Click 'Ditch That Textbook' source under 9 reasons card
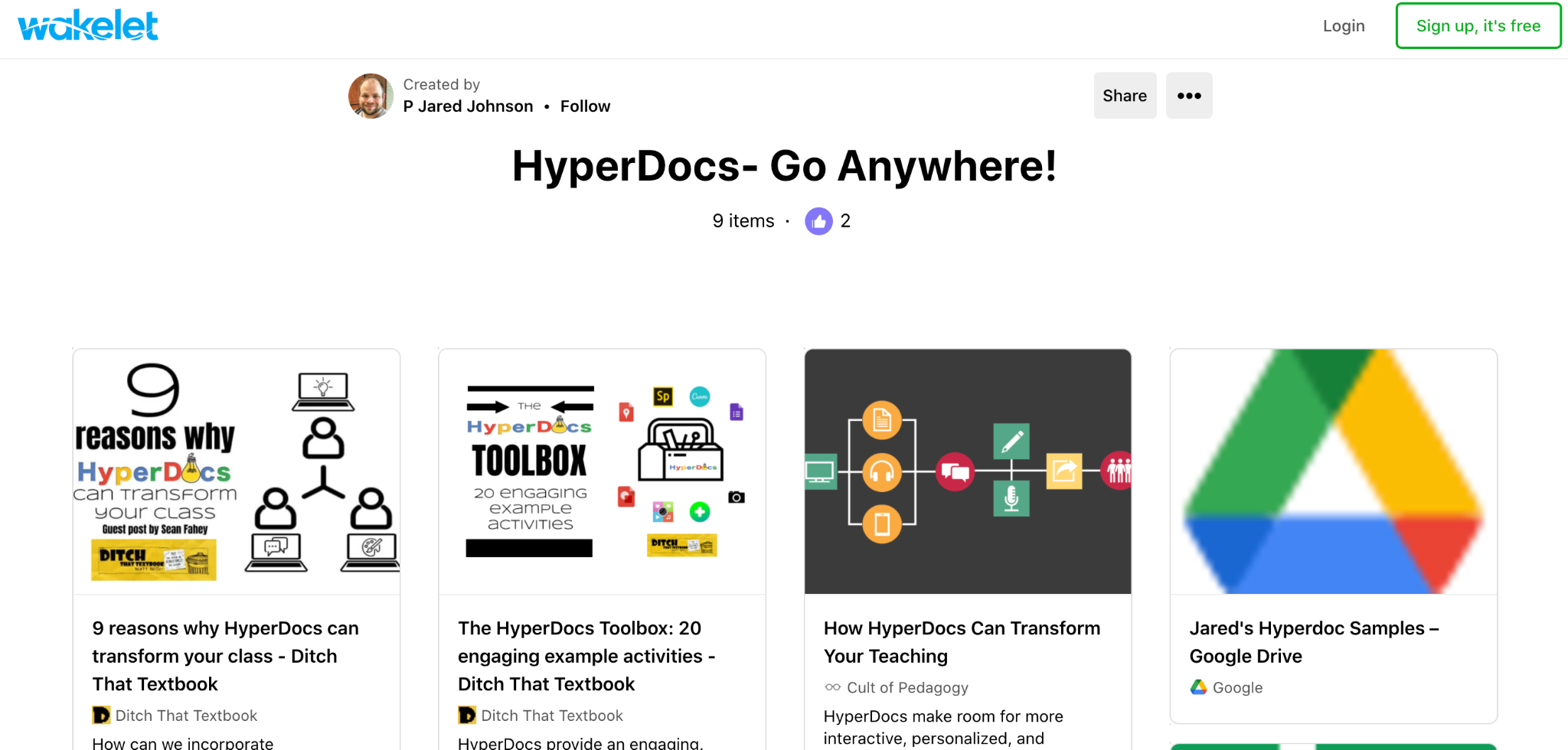 (186, 716)
